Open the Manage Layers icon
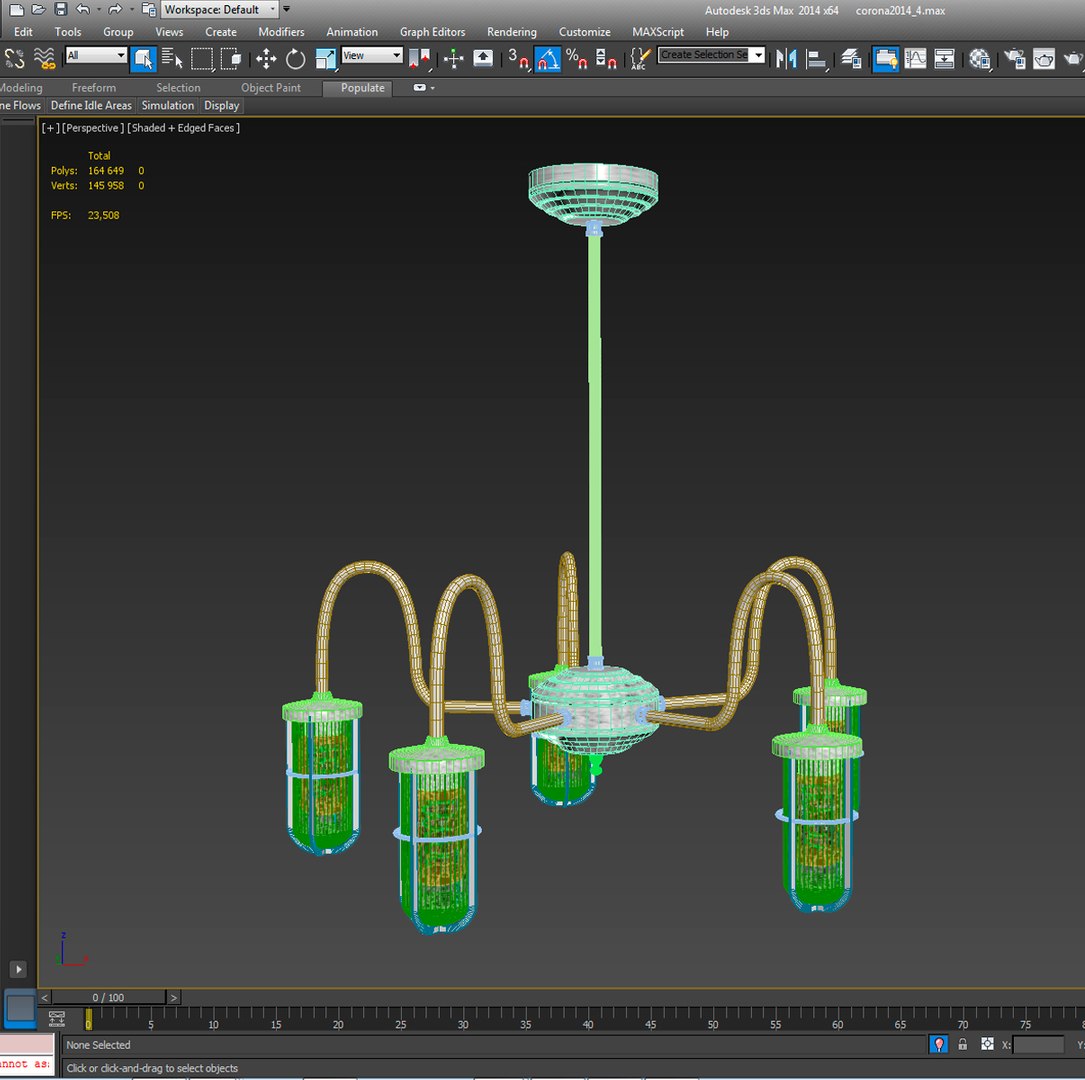 (x=851, y=59)
